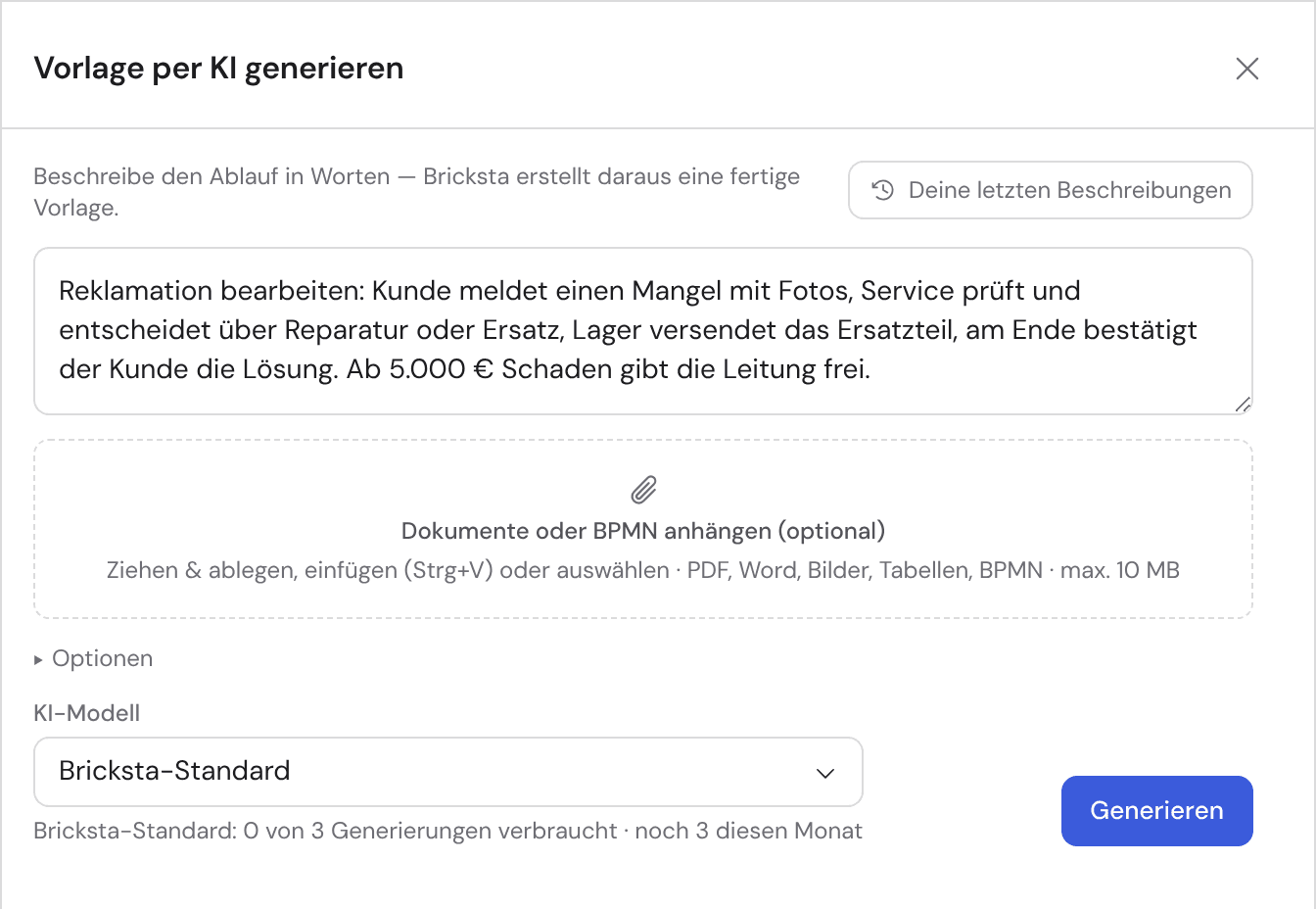1316x909 pixels.
Task: Click the text area resize handle
Action: [1243, 405]
